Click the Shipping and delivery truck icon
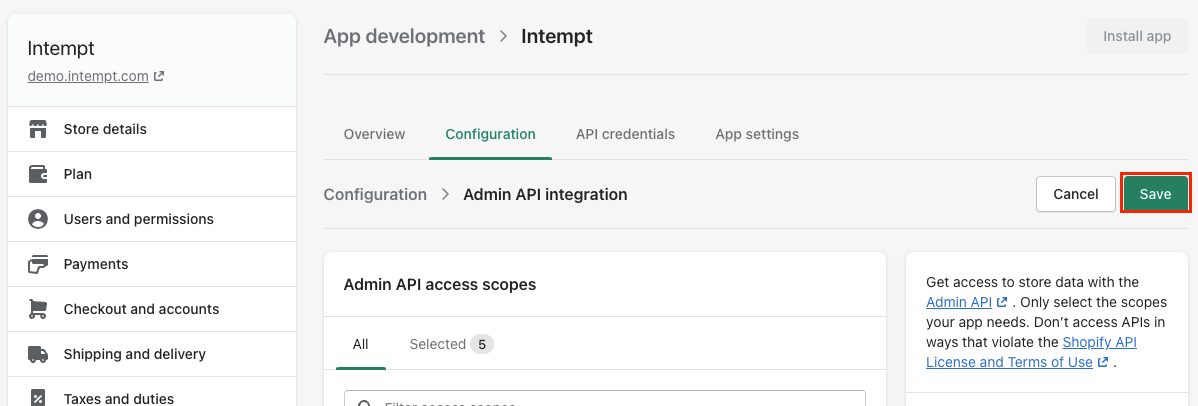1198x406 pixels. click(37, 354)
